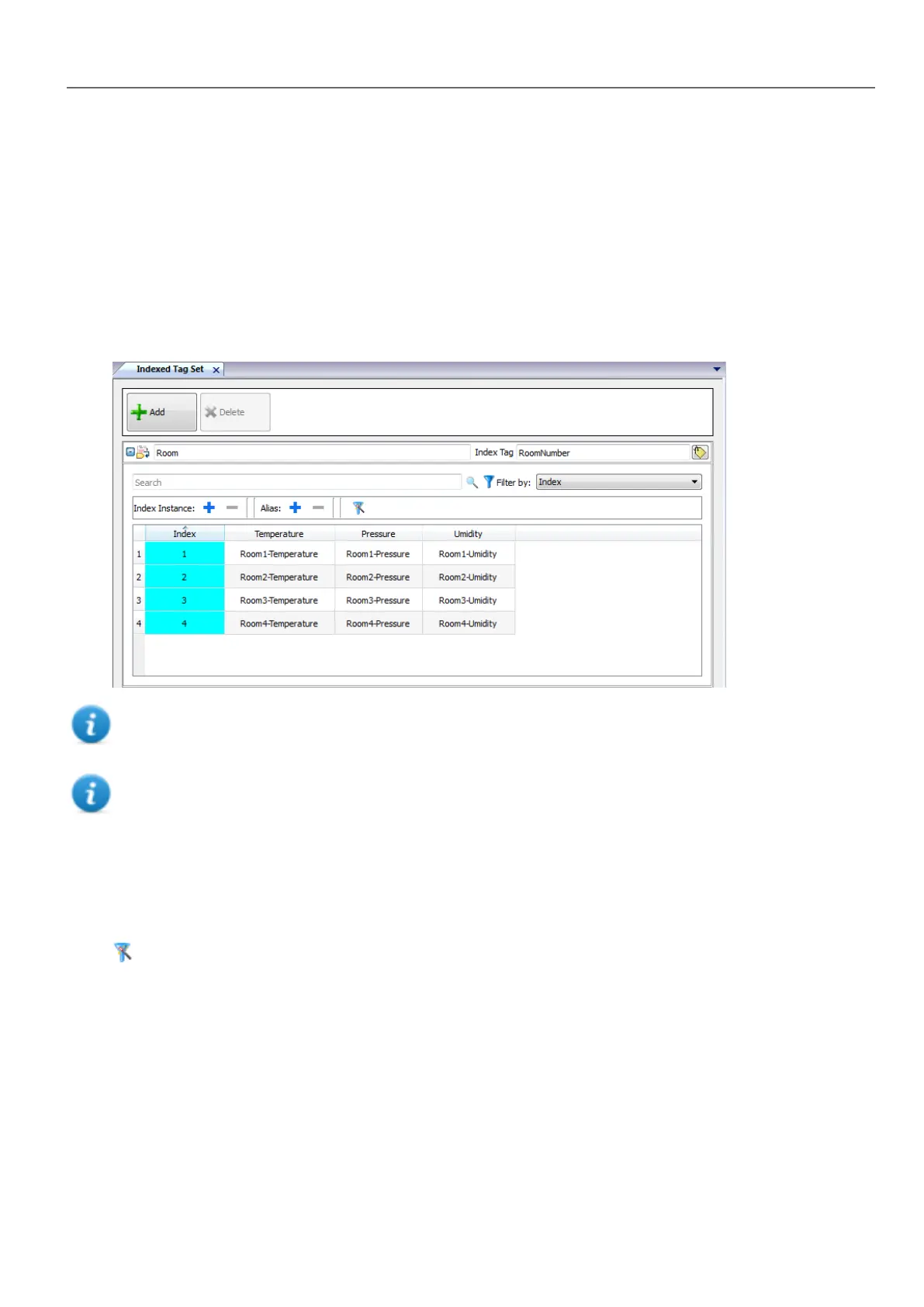Select the cyan Index cell with value 1

[x=185, y=553]
